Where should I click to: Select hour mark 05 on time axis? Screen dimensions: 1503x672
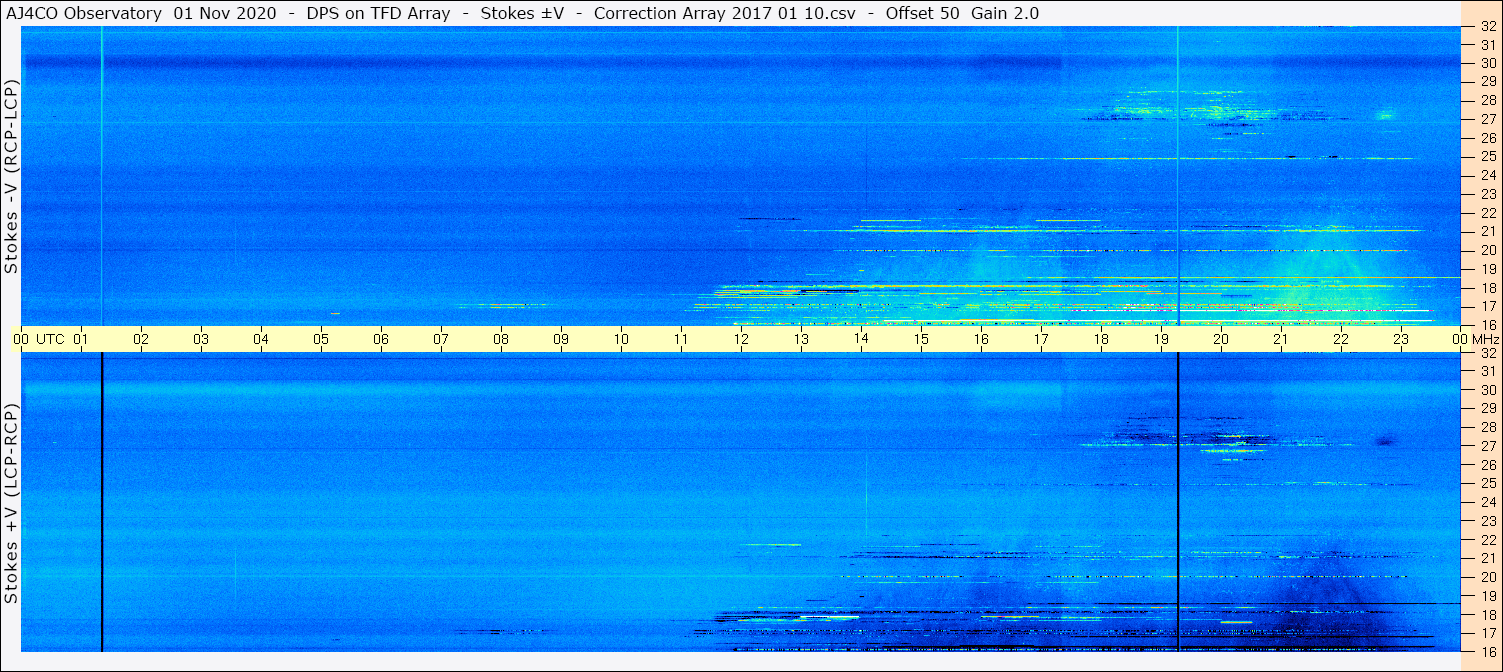pyautogui.click(x=321, y=339)
